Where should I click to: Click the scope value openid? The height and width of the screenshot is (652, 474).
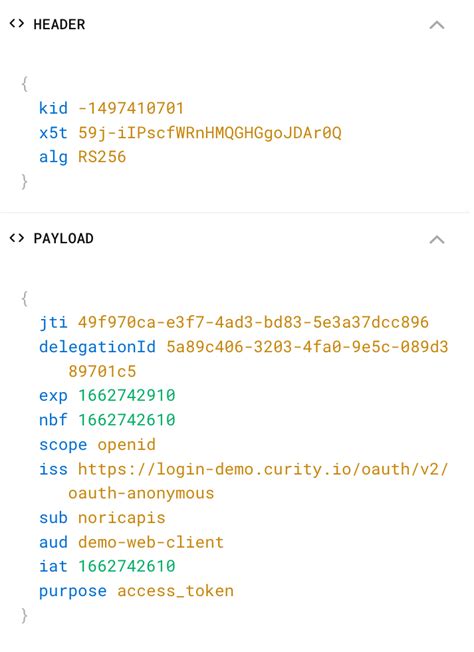(126, 445)
